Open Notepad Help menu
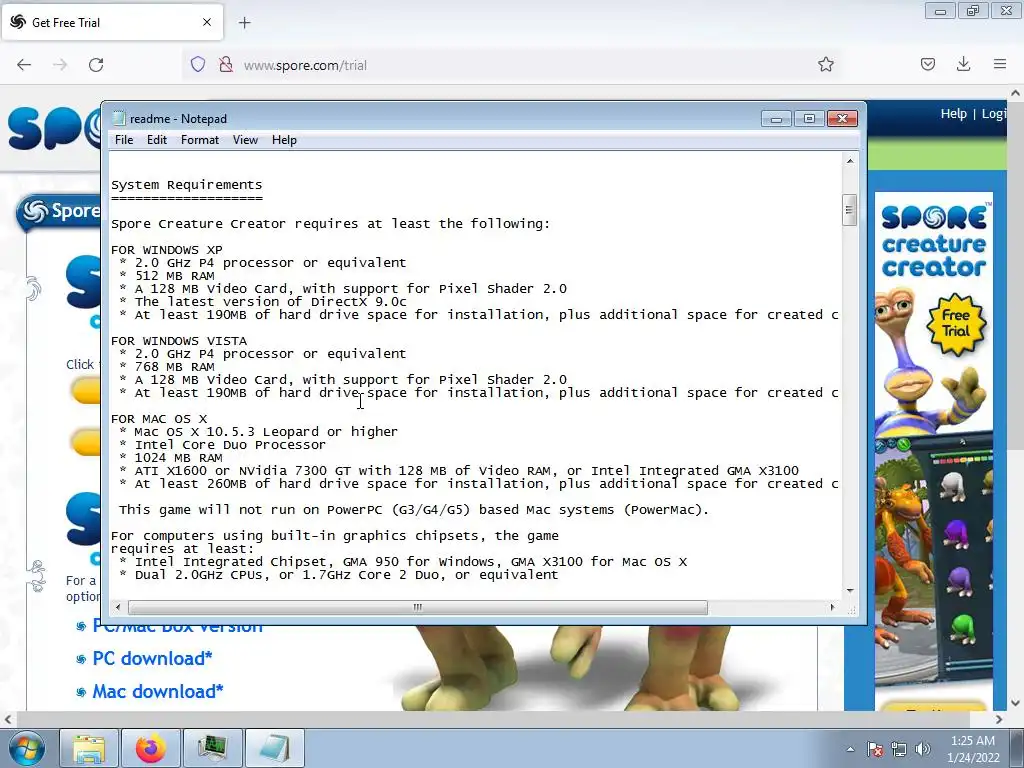Image resolution: width=1024 pixels, height=768 pixels. tap(284, 140)
